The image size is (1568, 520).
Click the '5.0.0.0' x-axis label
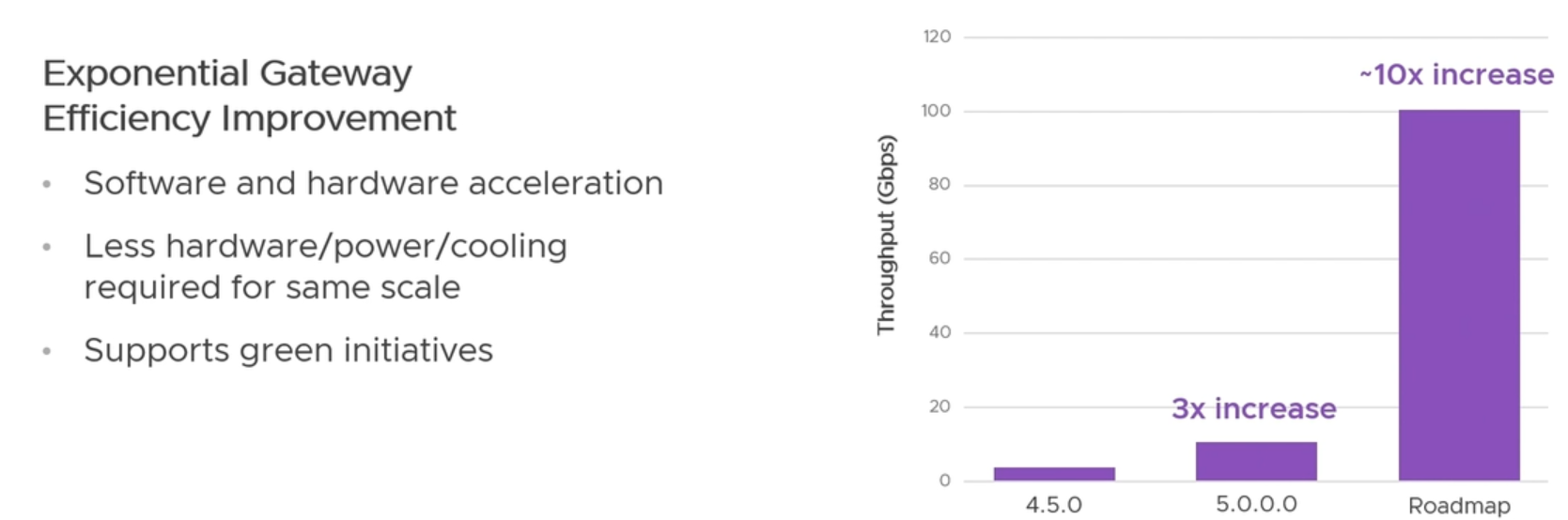(x=1256, y=504)
